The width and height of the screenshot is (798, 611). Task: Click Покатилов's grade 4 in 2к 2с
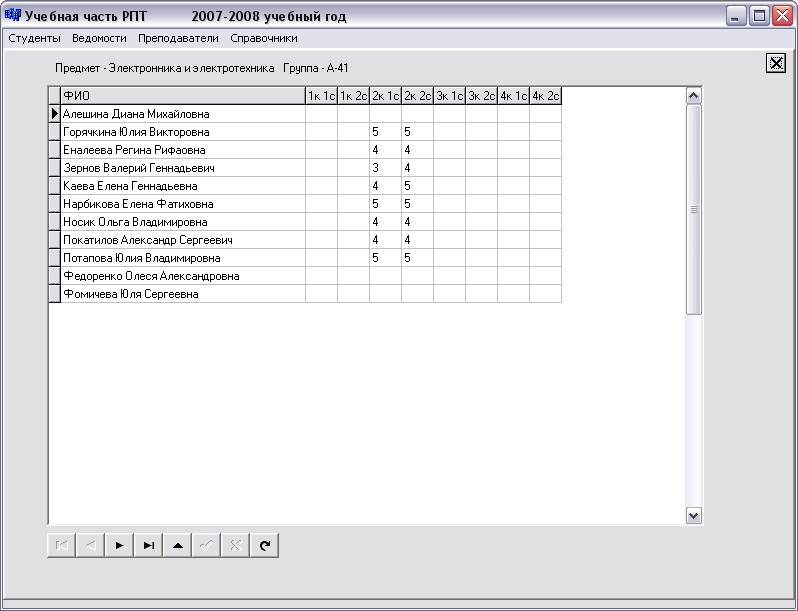point(418,240)
